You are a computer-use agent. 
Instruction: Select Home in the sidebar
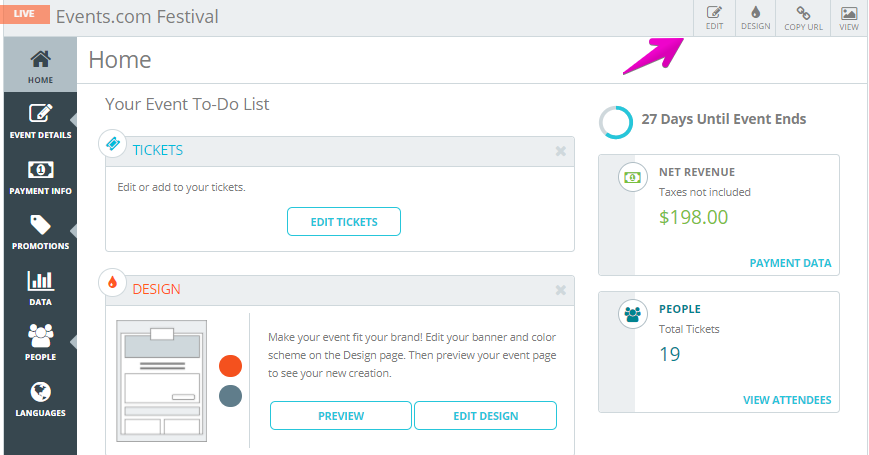click(x=40, y=65)
